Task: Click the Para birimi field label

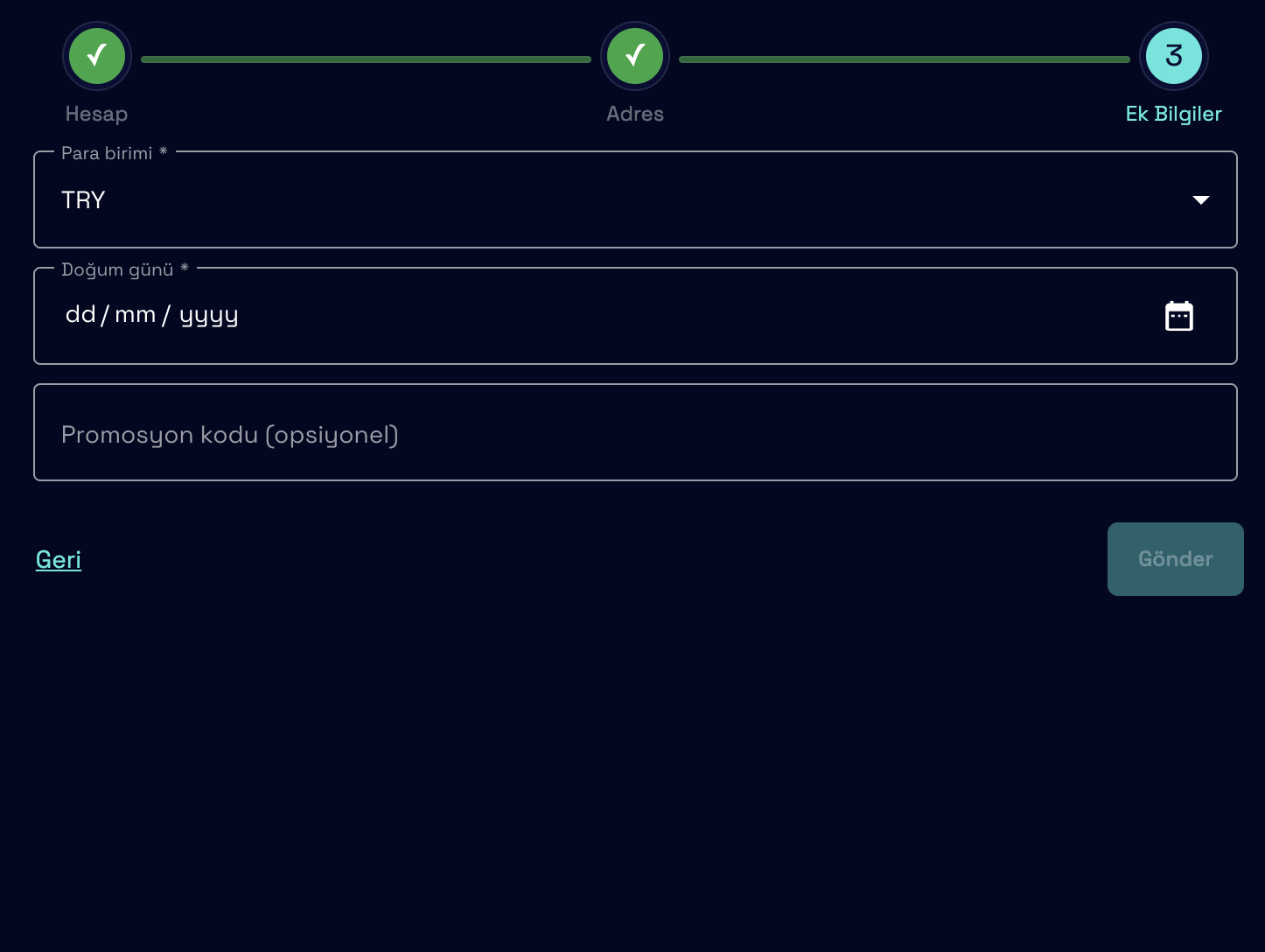Action: pyautogui.click(x=108, y=153)
